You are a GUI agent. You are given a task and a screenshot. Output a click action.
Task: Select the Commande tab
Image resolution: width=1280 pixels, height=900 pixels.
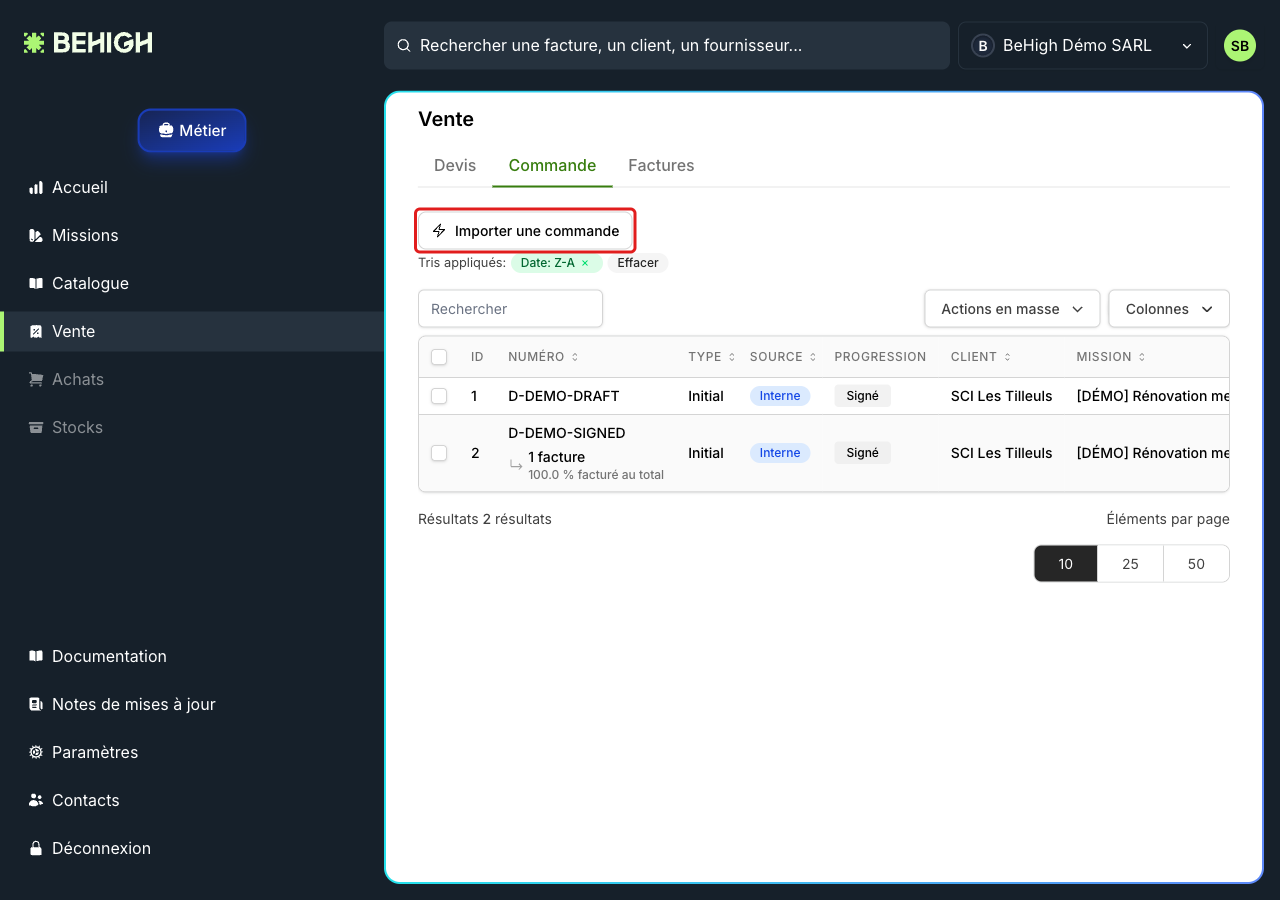pos(552,166)
